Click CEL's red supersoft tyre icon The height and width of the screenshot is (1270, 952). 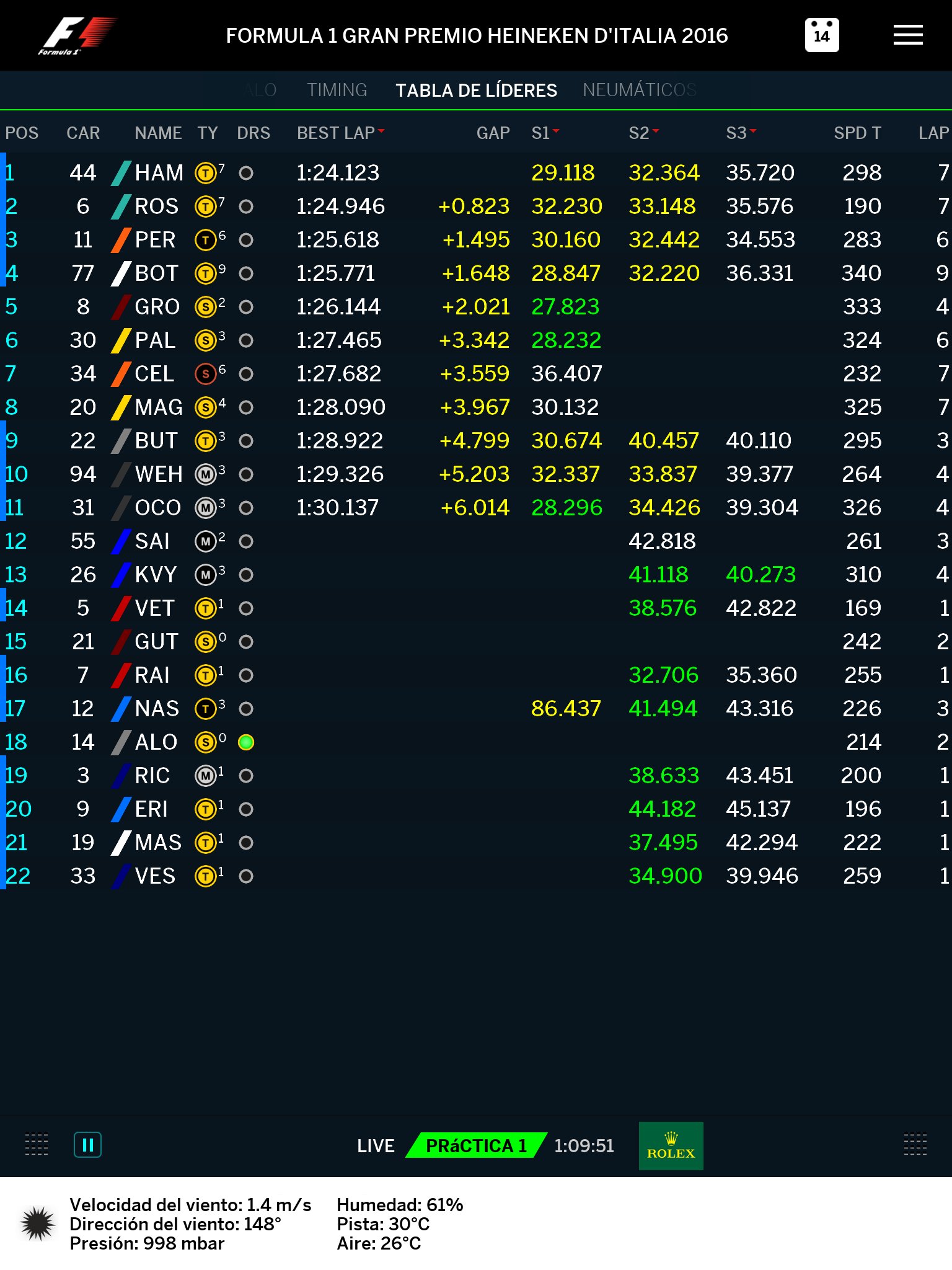pyautogui.click(x=205, y=374)
